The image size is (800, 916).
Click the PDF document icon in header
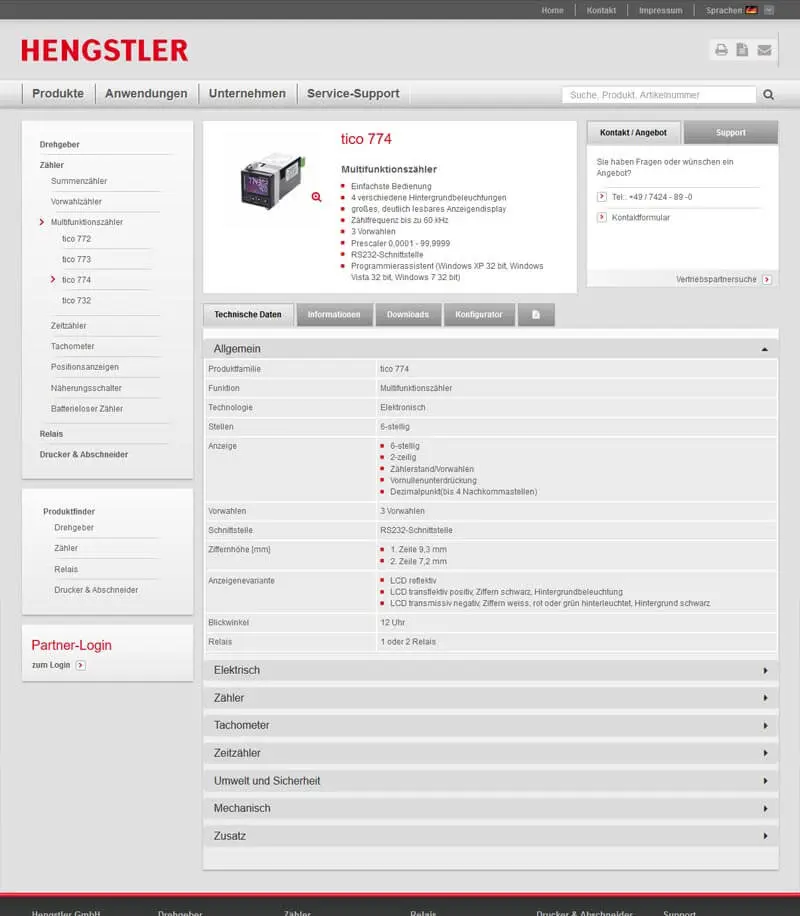[742, 50]
